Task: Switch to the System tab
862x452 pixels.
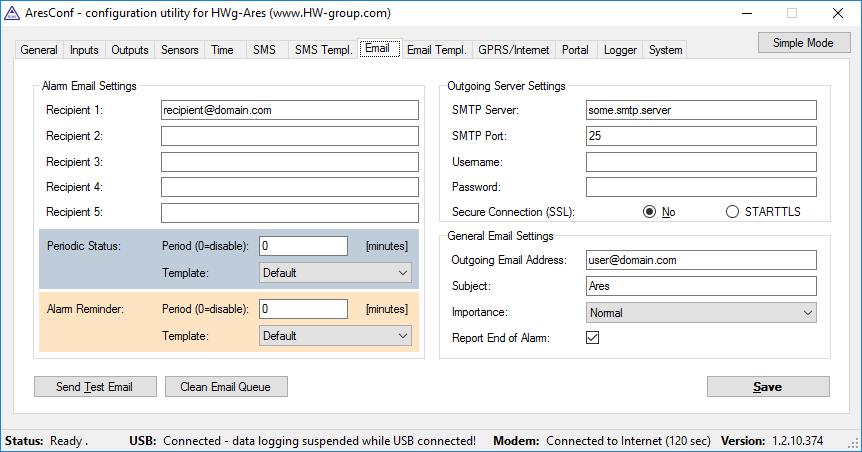Action: 665,50
